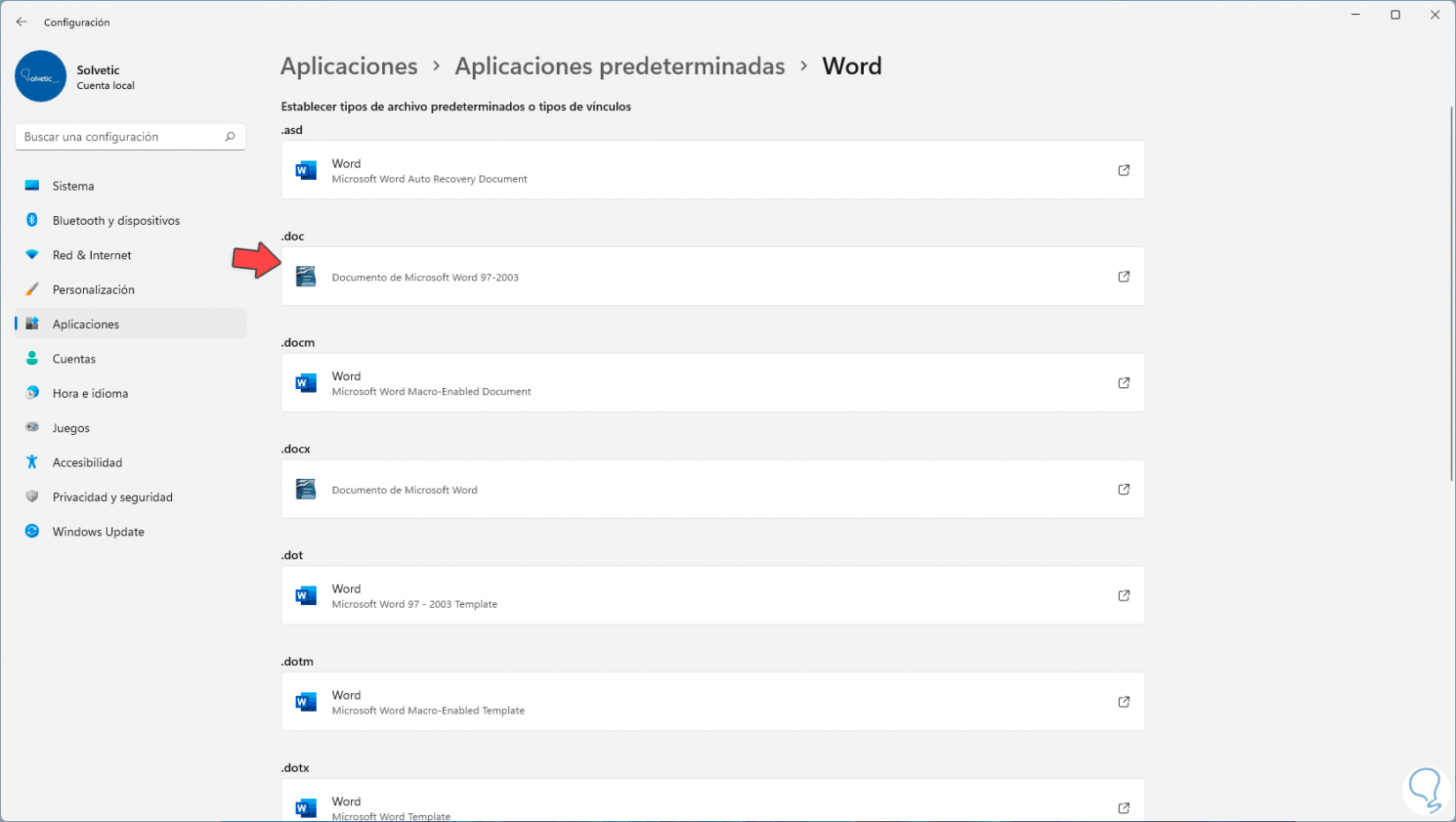Navigate to Aplicaciones breadcrumb
This screenshot has height=822, width=1456.
[349, 66]
